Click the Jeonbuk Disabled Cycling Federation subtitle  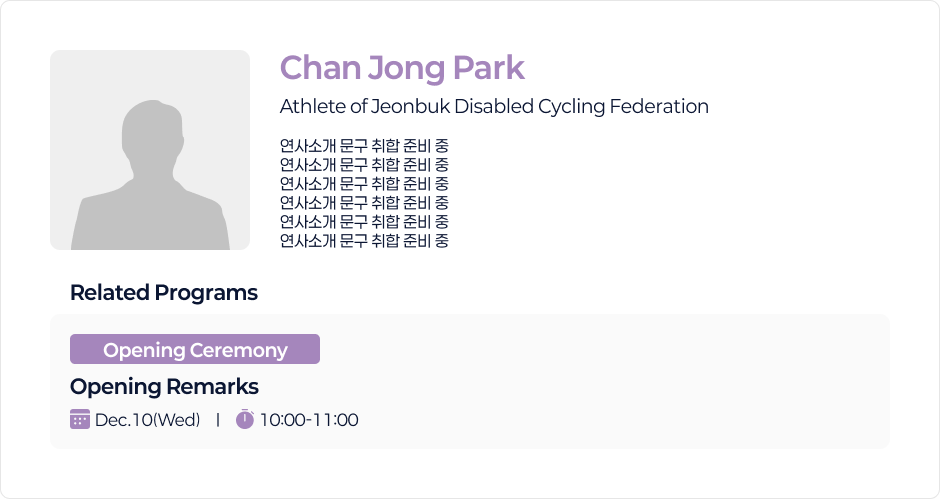(494, 106)
